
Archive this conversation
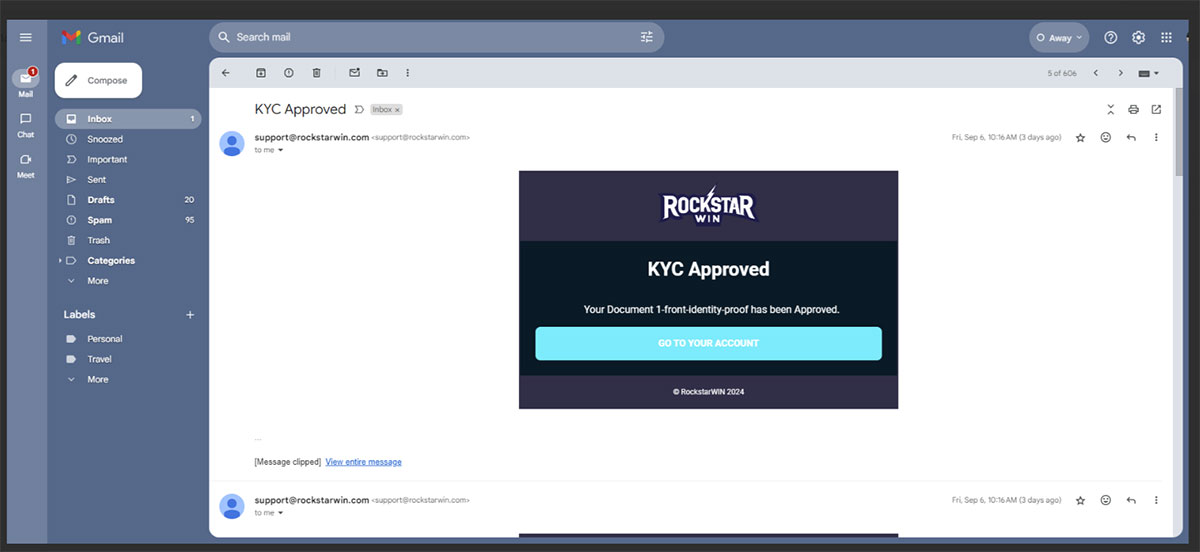click(261, 73)
